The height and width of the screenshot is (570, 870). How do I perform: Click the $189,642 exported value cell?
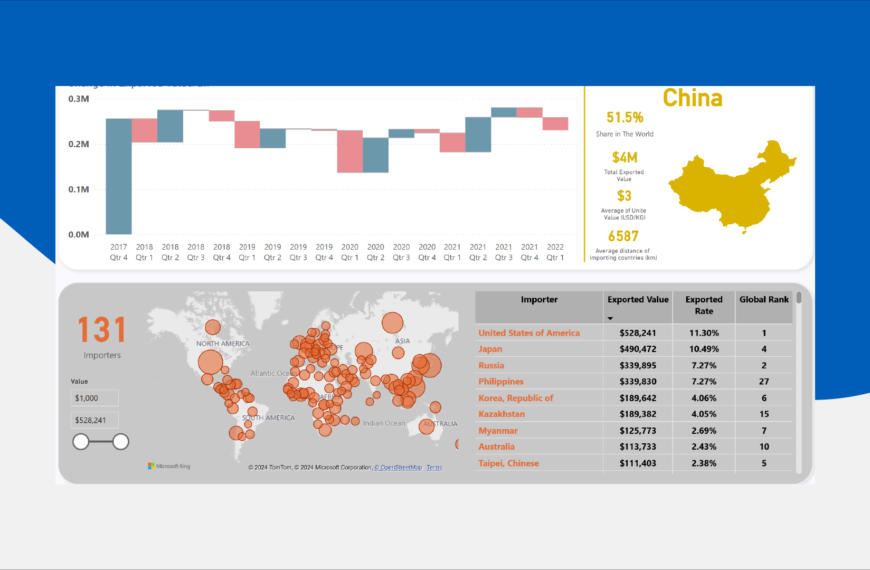(638, 398)
